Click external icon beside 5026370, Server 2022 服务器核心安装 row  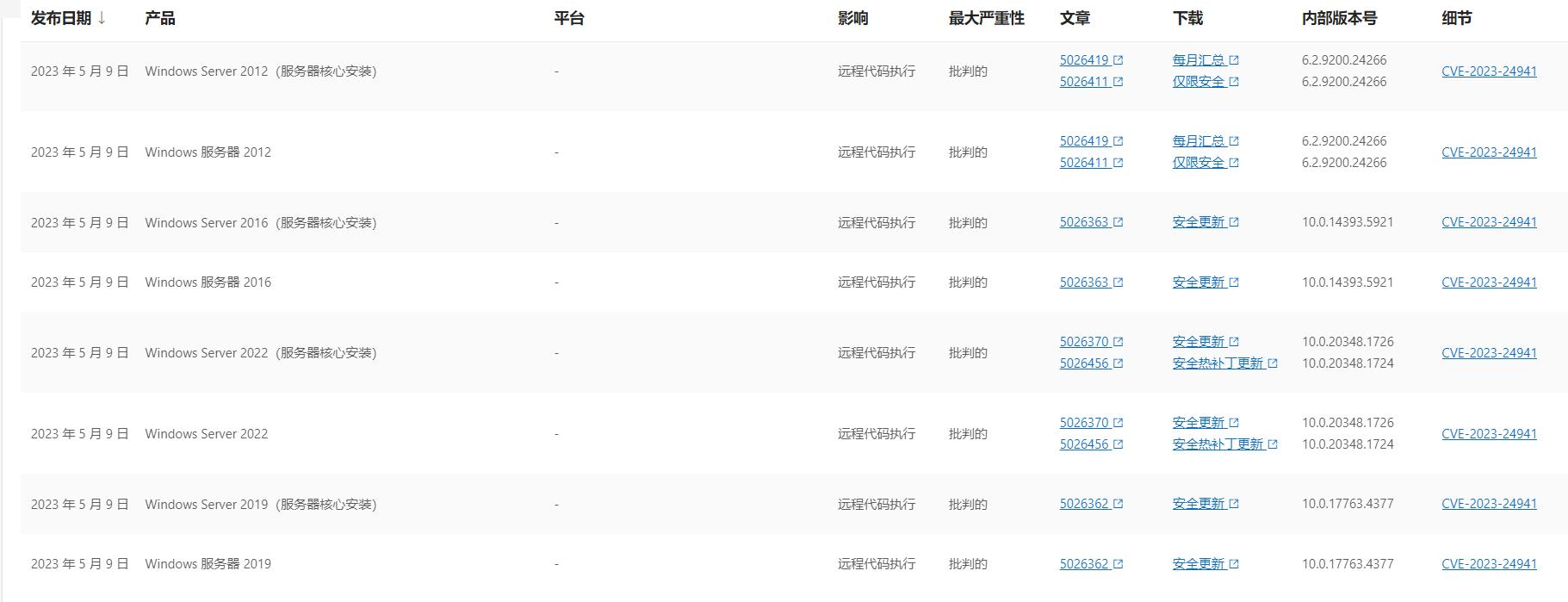pos(1118,342)
